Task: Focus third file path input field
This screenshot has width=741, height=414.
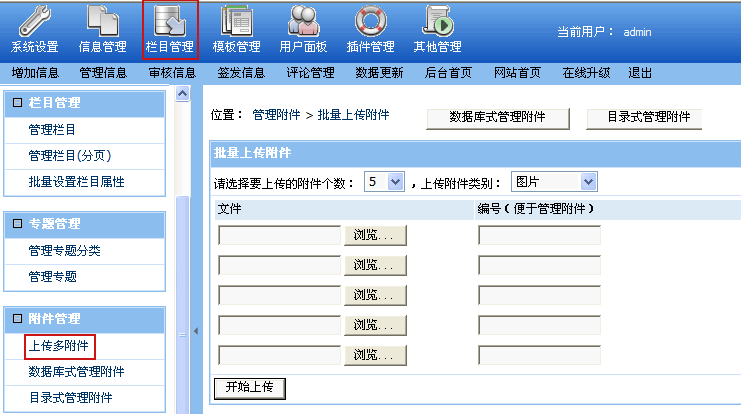Action: (279, 295)
